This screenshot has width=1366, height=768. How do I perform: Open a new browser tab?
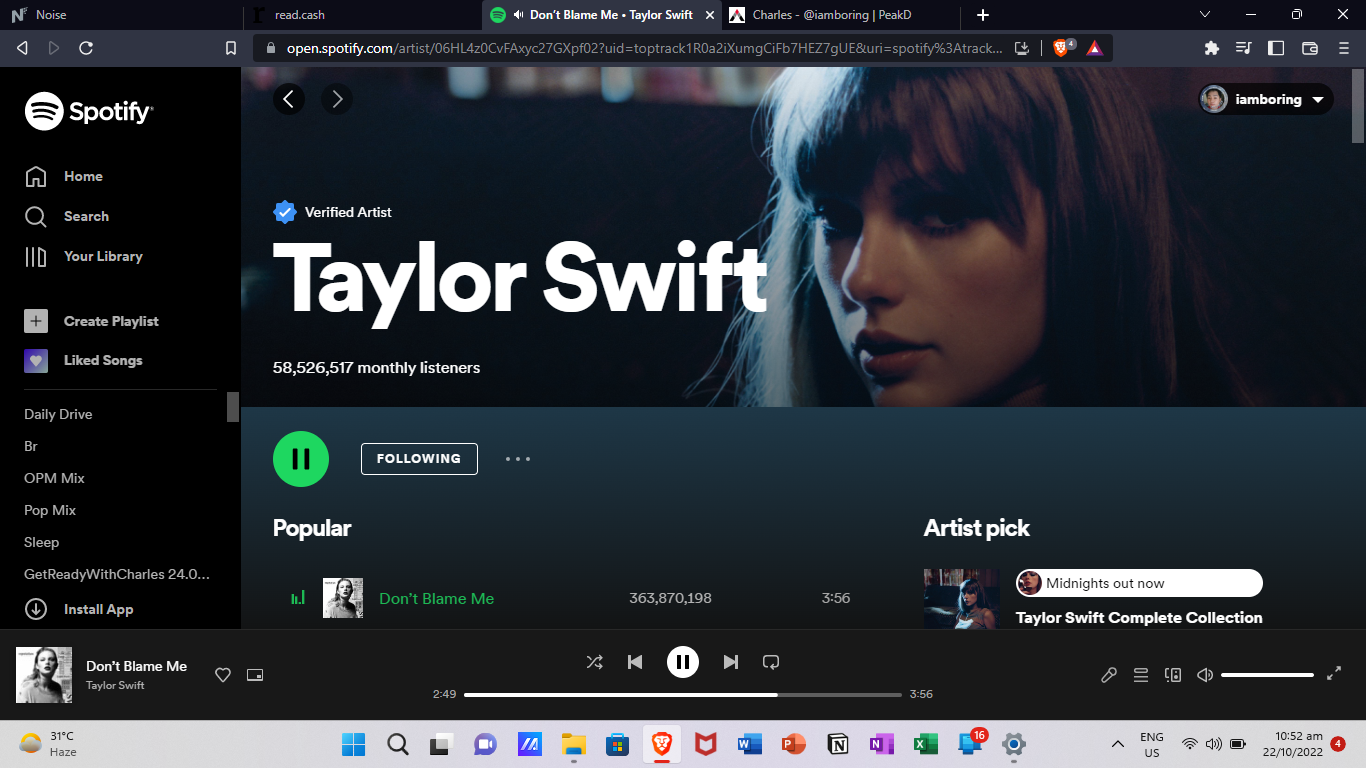point(983,15)
